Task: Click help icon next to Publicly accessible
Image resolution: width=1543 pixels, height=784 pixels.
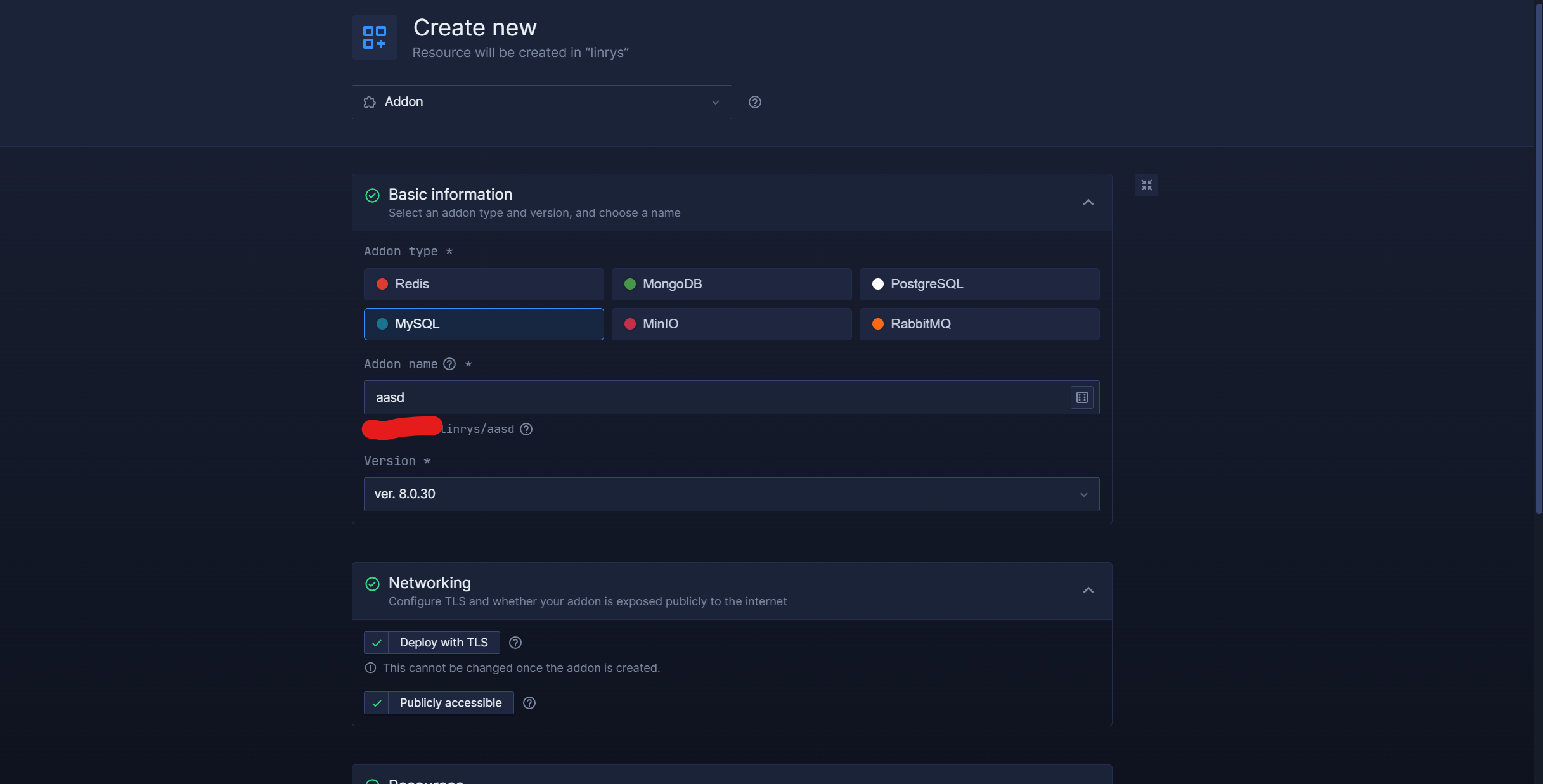Action: pyautogui.click(x=529, y=703)
